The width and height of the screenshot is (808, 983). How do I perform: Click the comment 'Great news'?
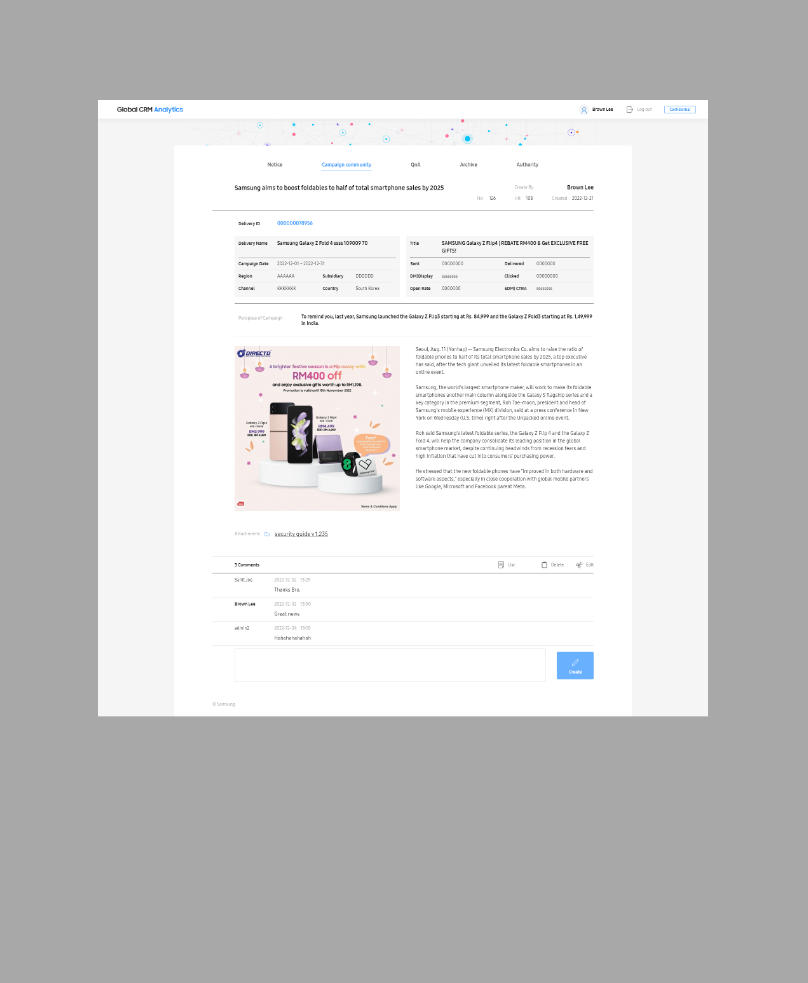(286, 614)
